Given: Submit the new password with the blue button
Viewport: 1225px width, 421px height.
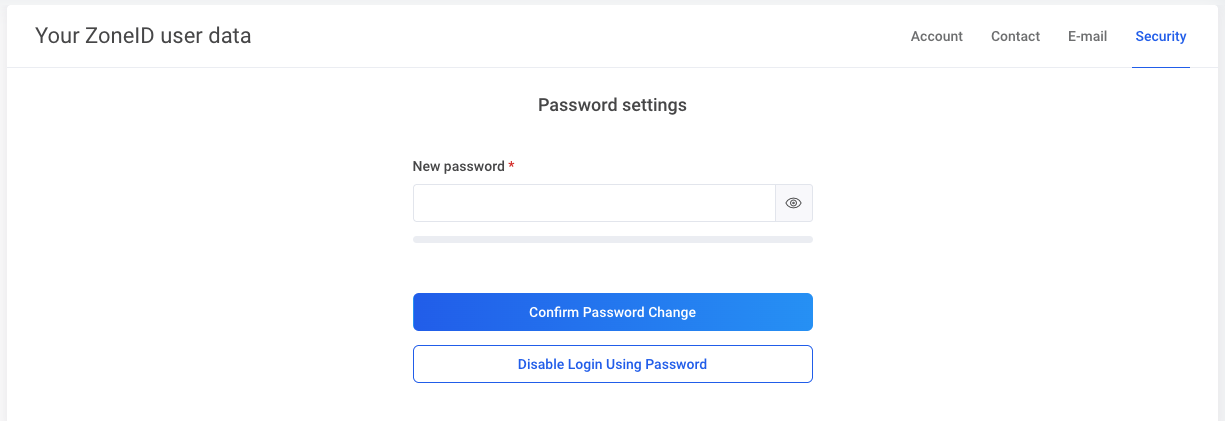Looking at the screenshot, I should (612, 312).
